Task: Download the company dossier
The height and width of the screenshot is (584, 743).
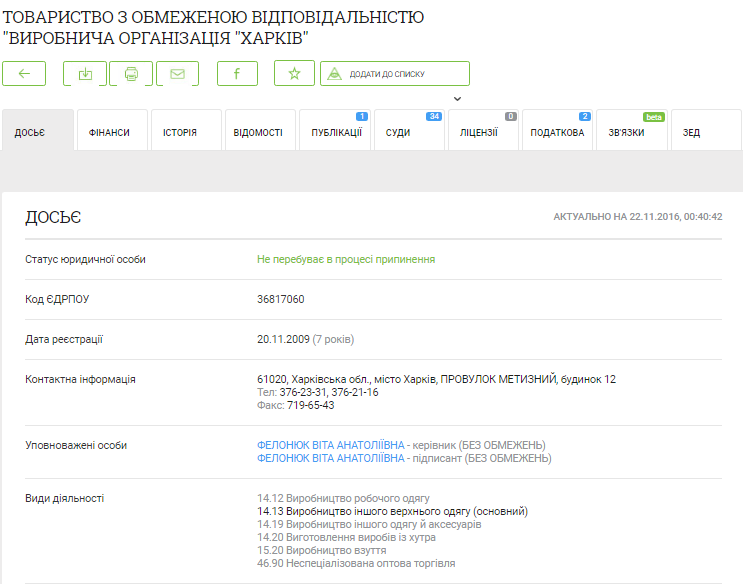Action: pyautogui.click(x=85, y=74)
